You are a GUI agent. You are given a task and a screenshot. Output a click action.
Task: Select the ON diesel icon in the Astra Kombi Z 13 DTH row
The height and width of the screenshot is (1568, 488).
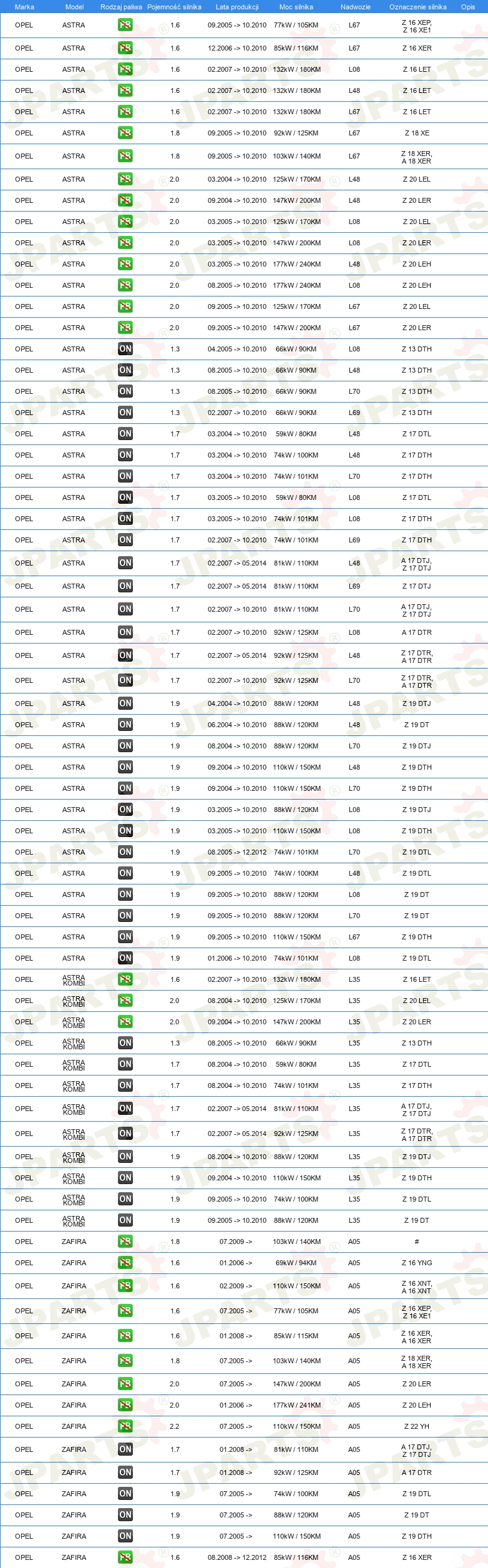(125, 1043)
